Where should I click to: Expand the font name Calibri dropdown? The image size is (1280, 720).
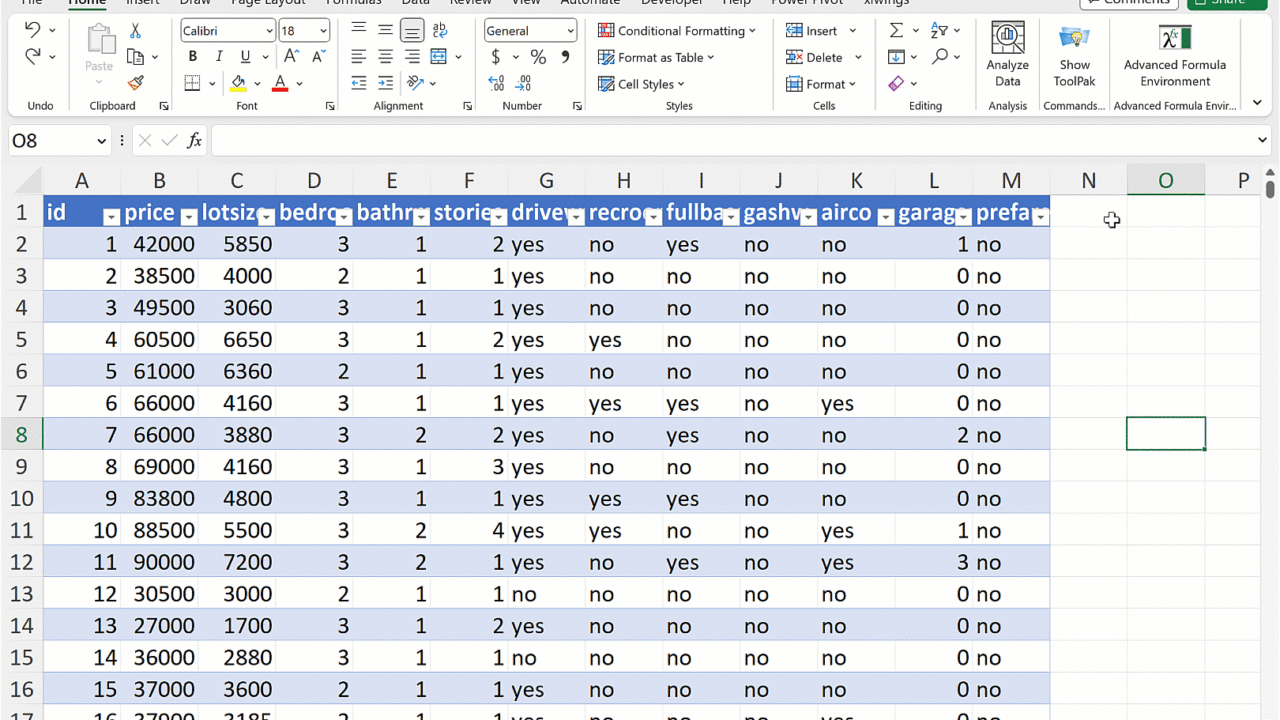tap(269, 31)
